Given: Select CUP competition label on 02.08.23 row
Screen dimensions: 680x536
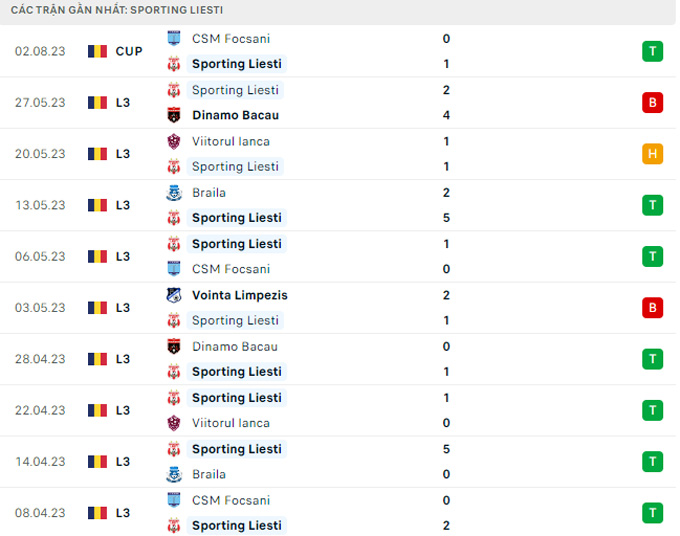Looking at the screenshot, I should coord(129,51).
